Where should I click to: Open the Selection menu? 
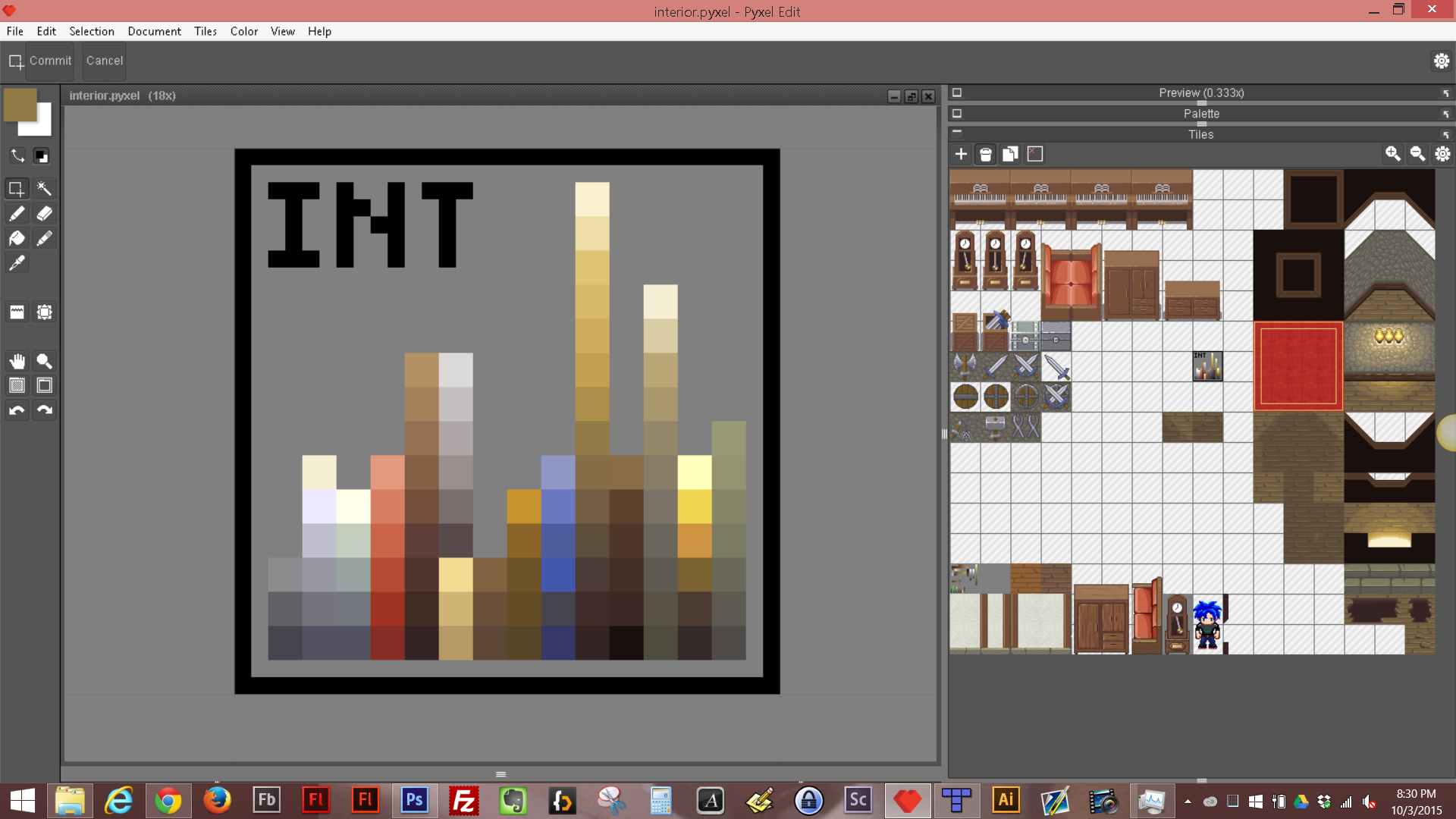[x=91, y=31]
